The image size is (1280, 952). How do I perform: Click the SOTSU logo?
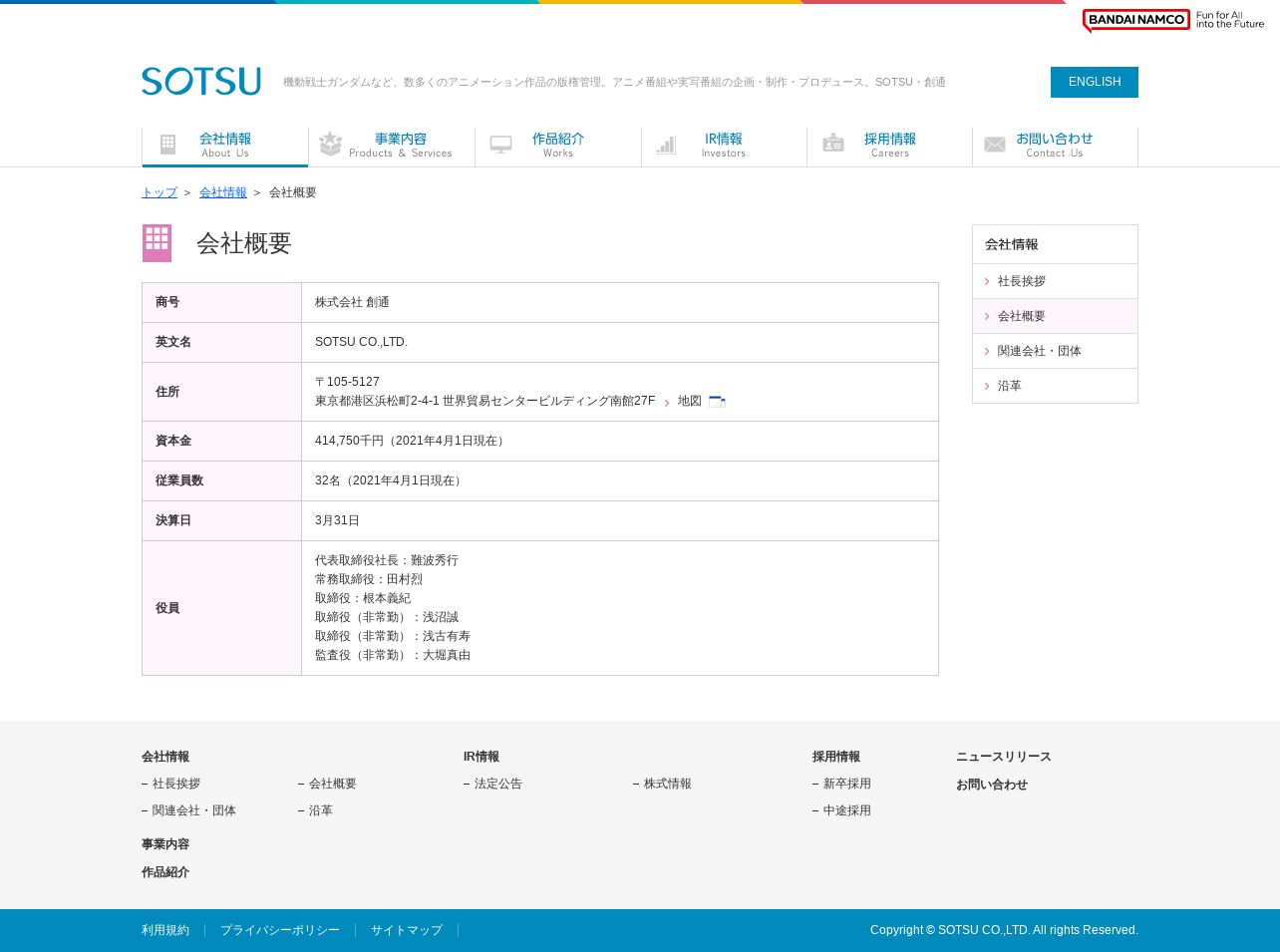coord(201,82)
